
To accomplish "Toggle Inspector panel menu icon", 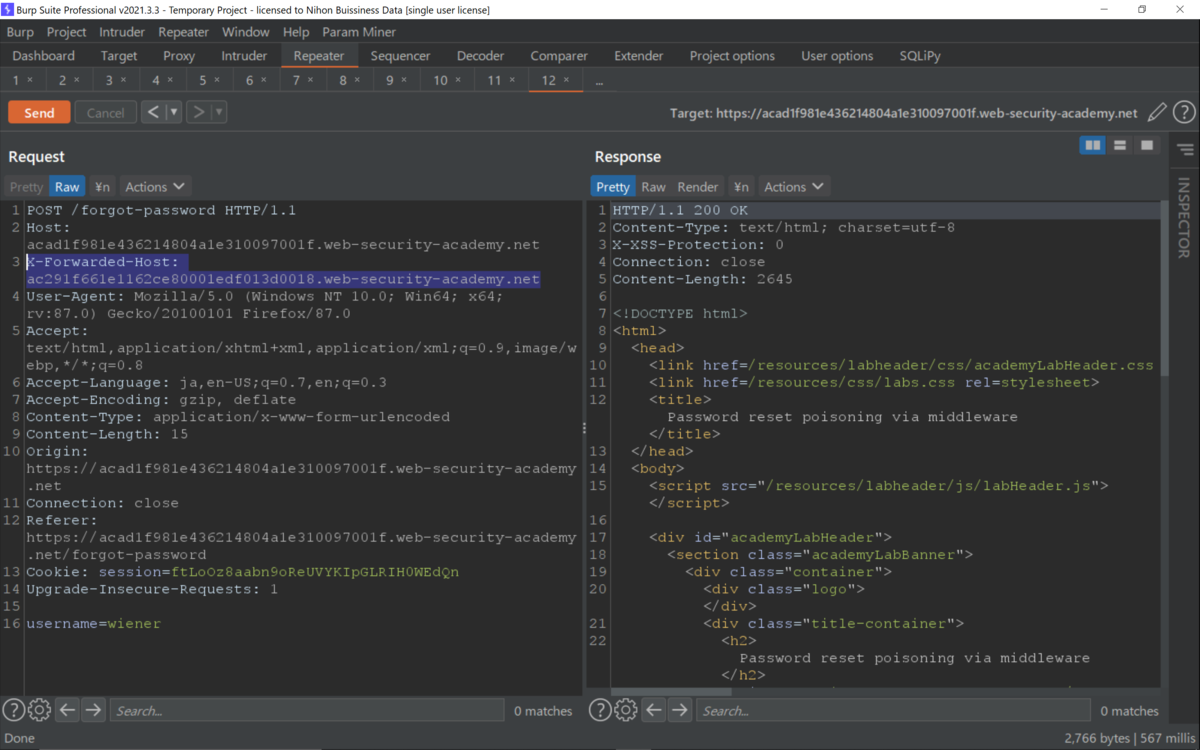I will (1185, 150).
